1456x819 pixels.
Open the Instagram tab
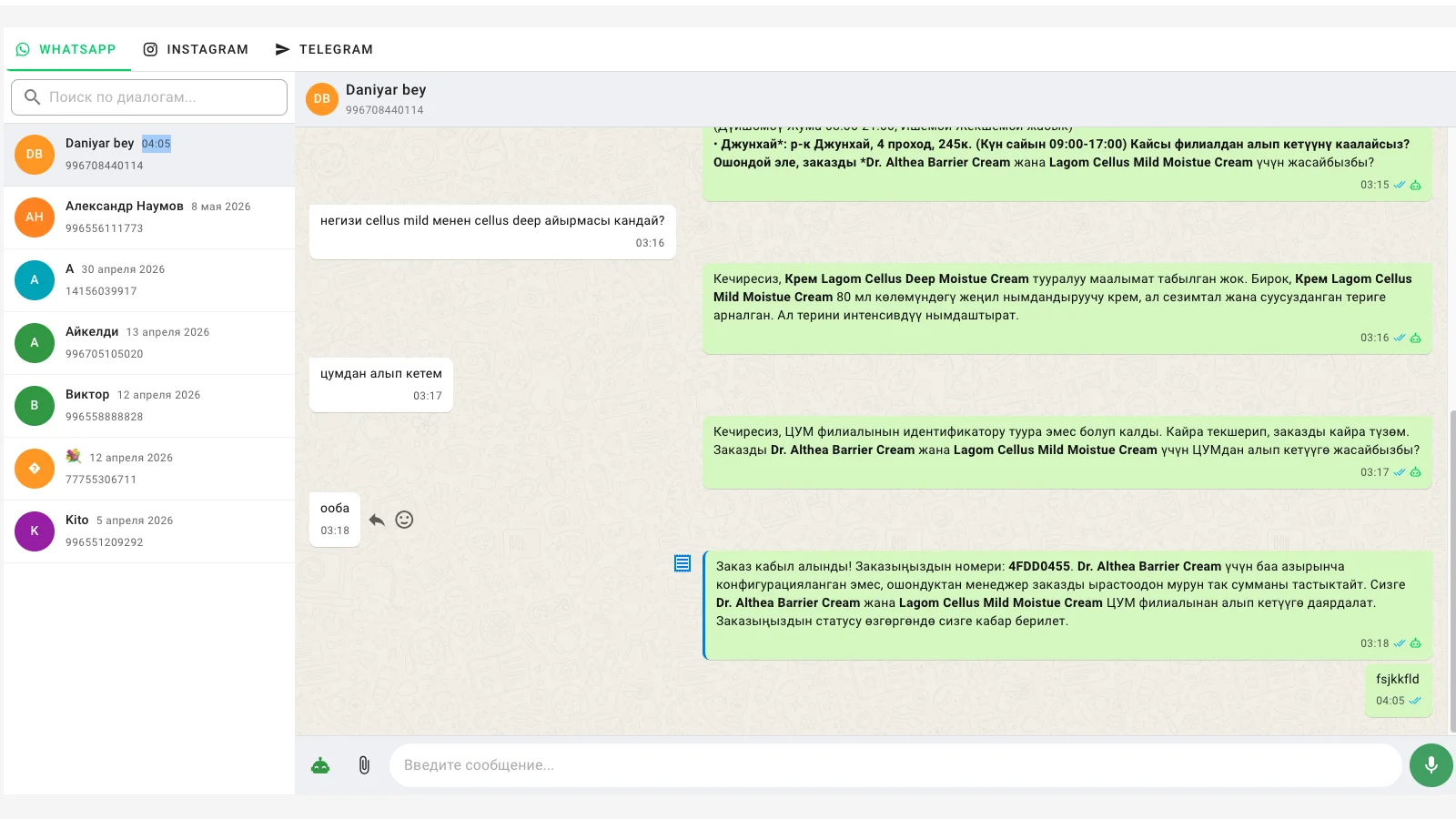(x=196, y=49)
